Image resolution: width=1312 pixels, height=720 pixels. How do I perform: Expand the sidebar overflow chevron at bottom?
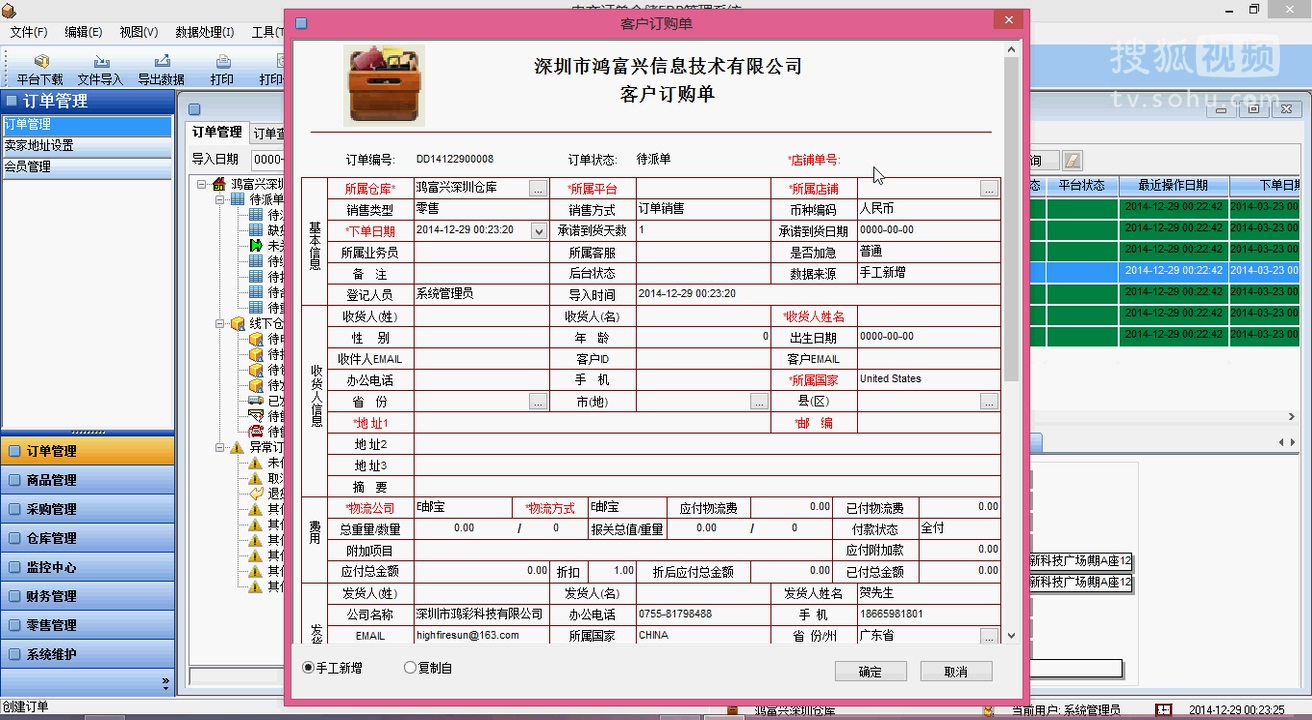[x=166, y=683]
